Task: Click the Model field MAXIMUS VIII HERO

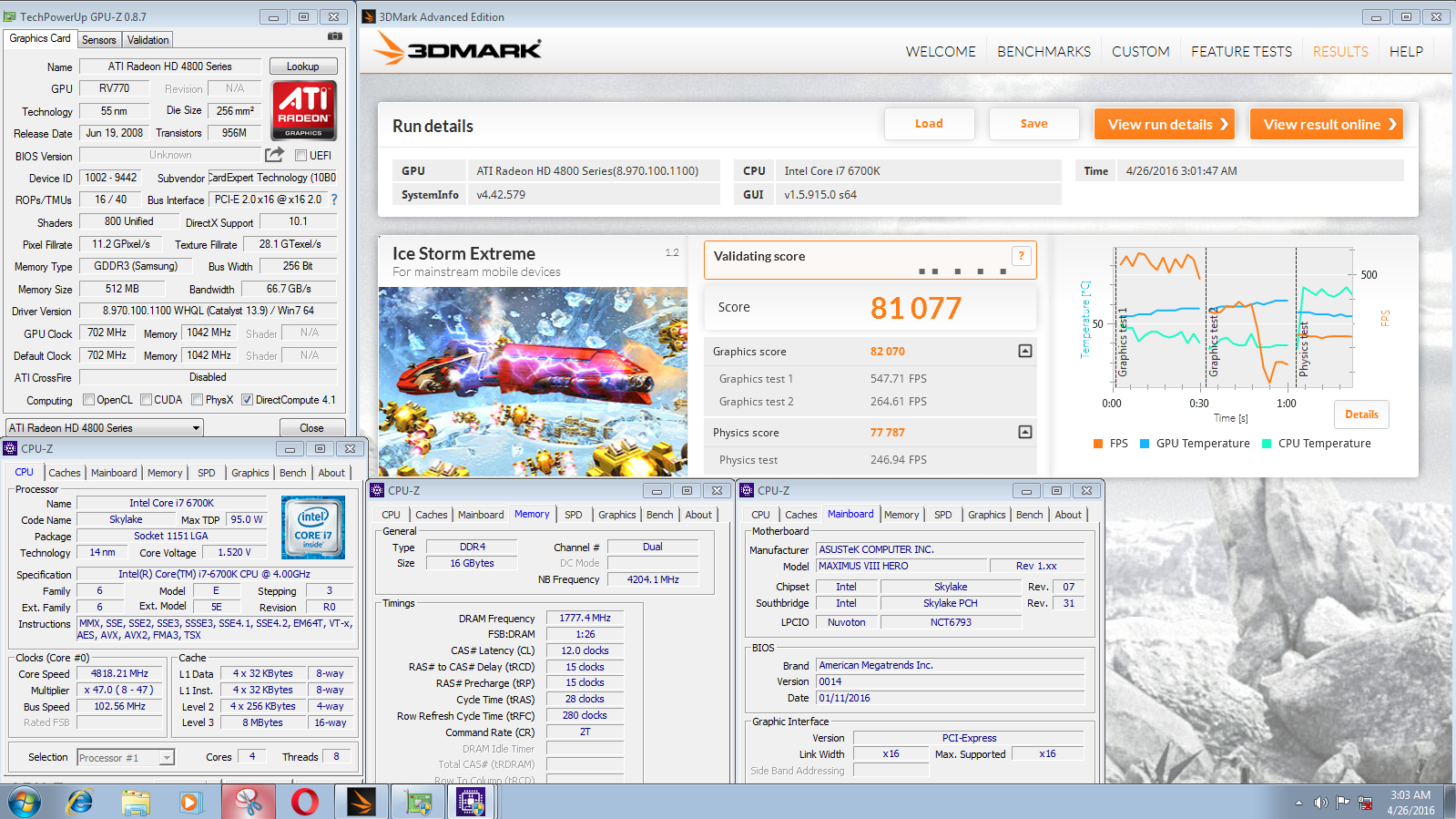Action: 900,566
